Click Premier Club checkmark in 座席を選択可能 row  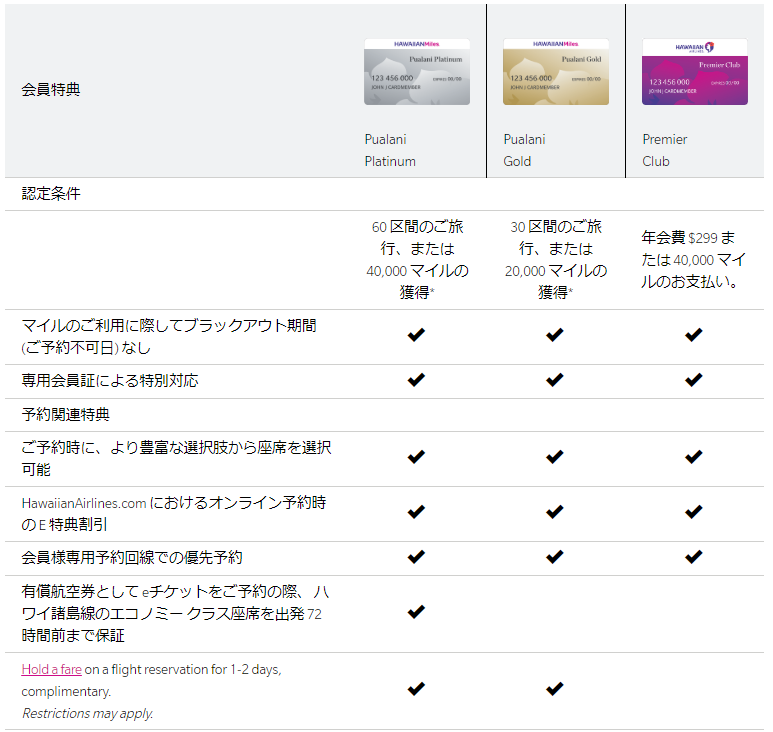(694, 456)
